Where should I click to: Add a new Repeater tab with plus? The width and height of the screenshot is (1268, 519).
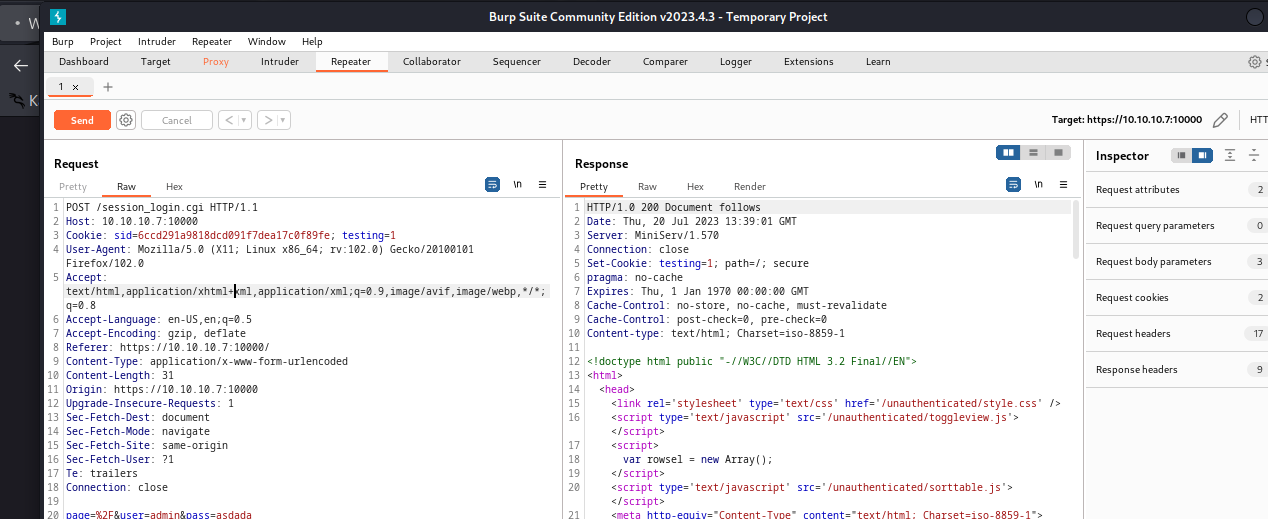pos(108,87)
